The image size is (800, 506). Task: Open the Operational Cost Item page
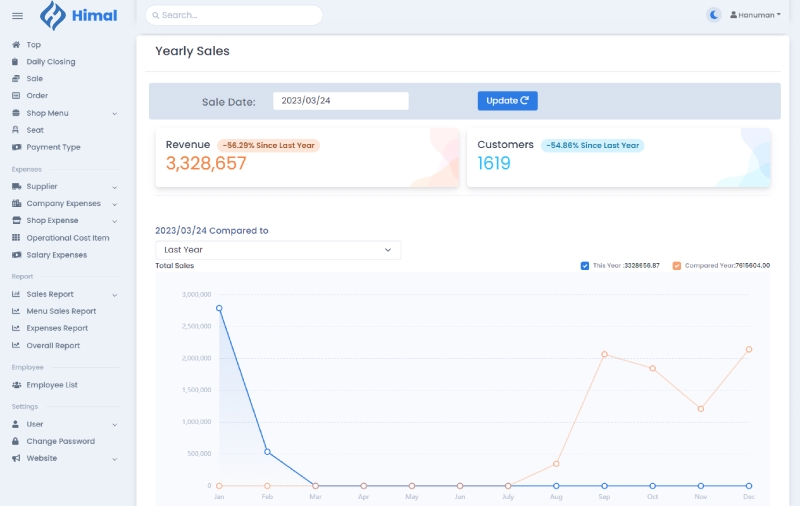(x=67, y=238)
